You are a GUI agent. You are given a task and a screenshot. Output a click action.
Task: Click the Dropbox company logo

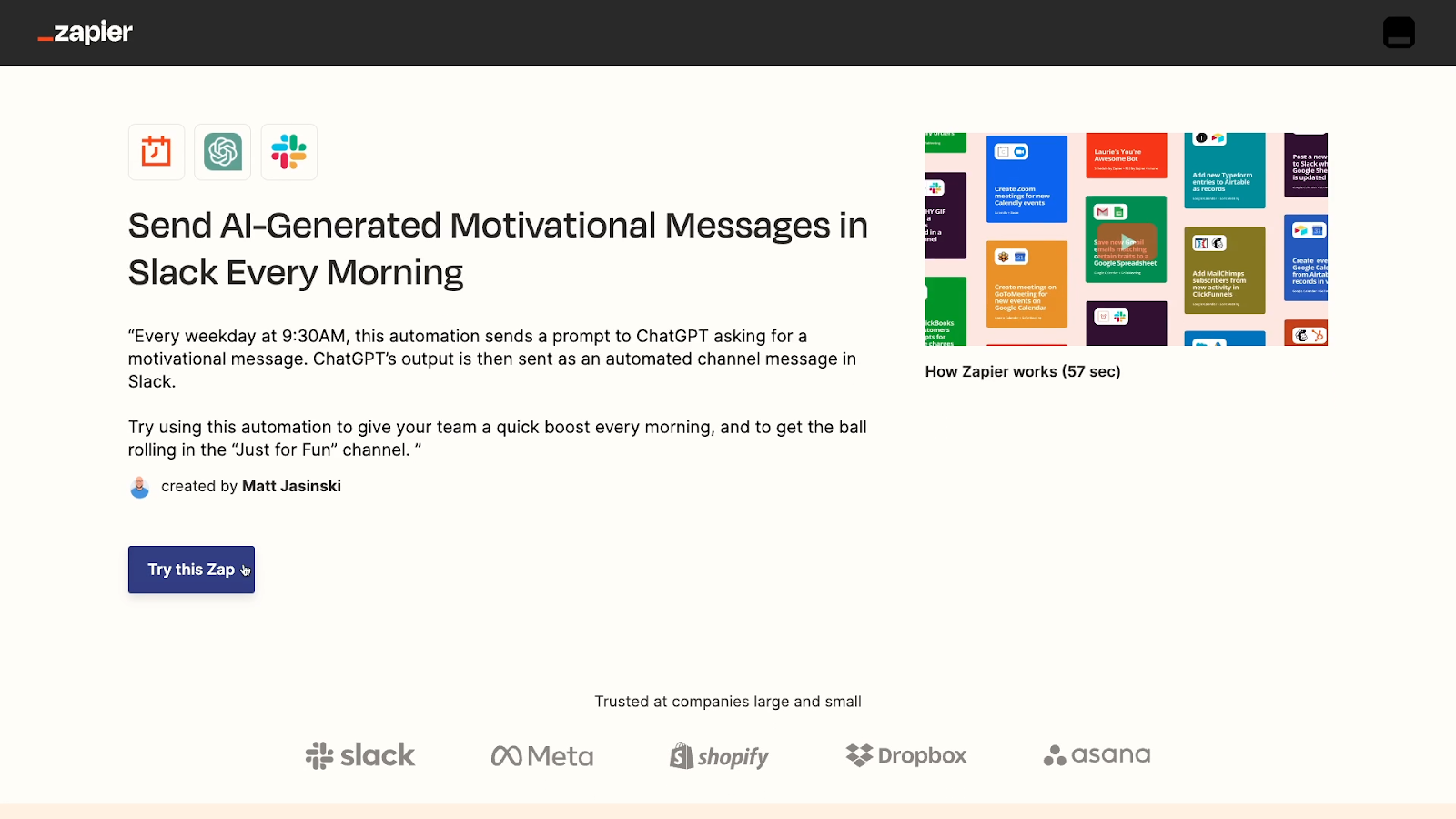(906, 755)
